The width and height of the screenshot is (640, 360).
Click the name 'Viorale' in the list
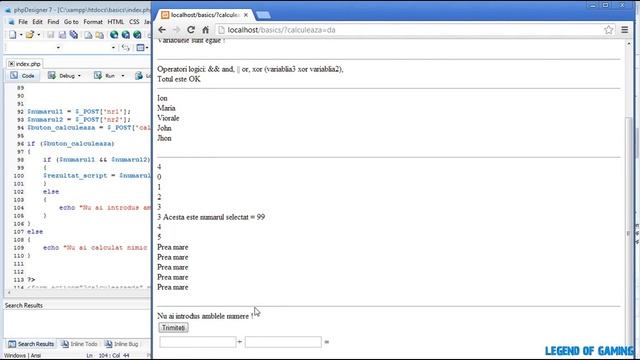click(168, 118)
